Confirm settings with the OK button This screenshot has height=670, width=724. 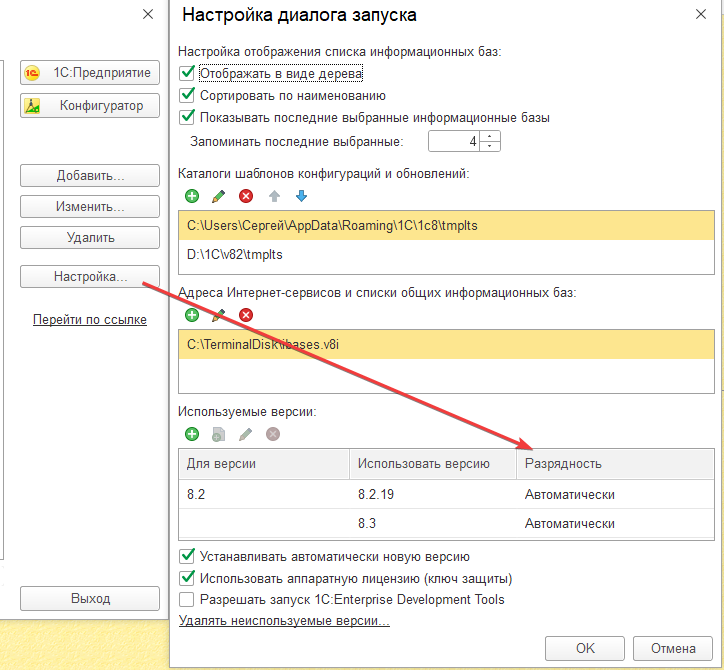point(585,648)
